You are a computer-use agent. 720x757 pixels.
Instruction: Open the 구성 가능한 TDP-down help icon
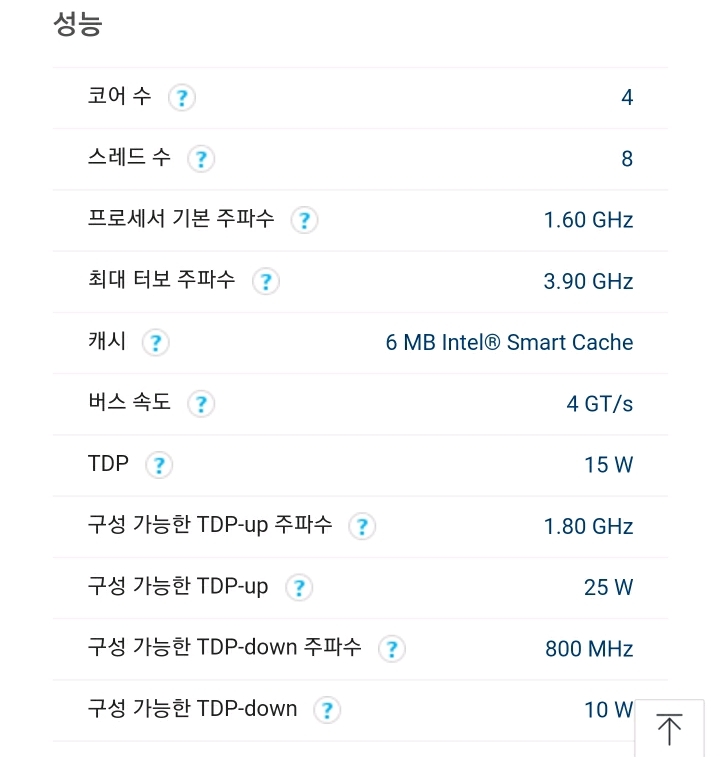tap(327, 710)
